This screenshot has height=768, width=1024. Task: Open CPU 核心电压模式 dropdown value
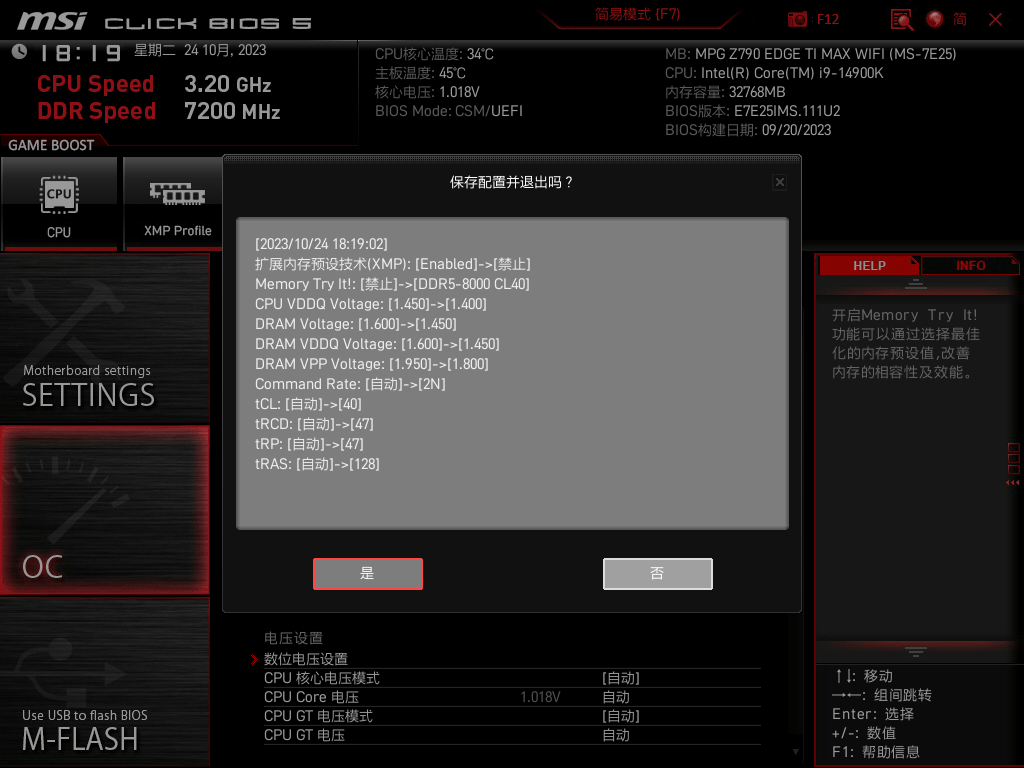(x=620, y=678)
